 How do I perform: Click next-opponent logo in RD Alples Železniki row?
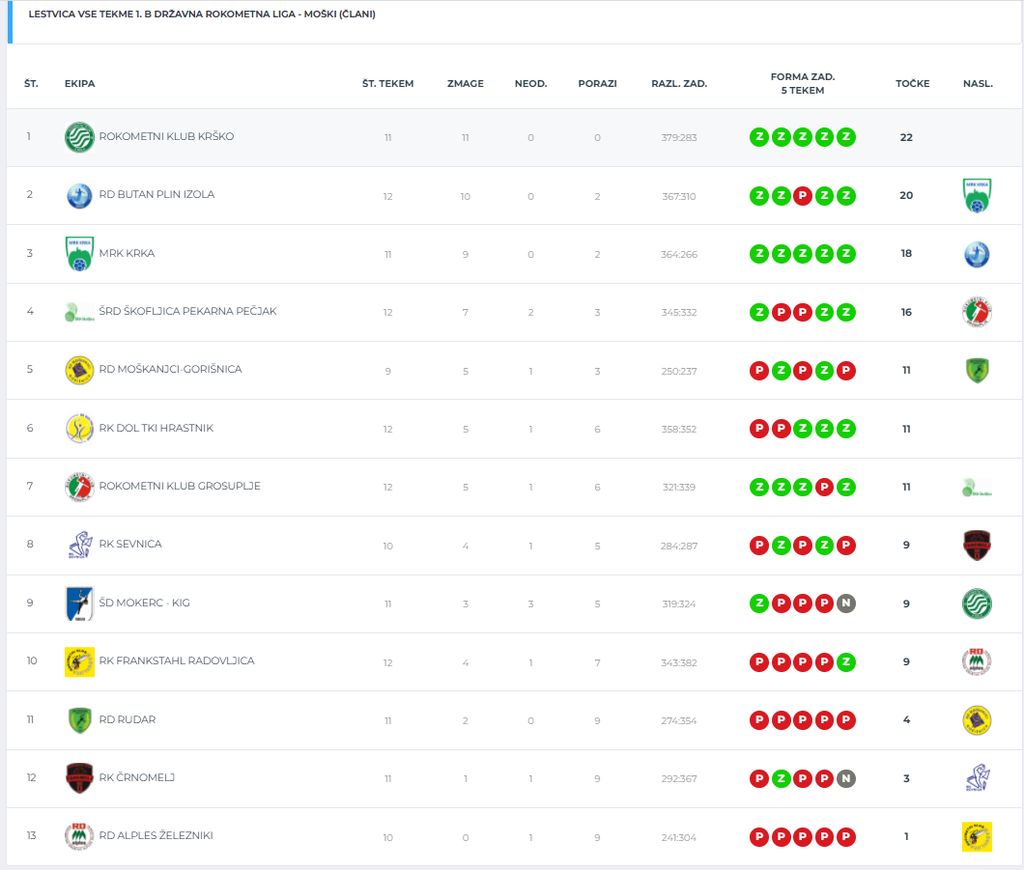(x=976, y=836)
